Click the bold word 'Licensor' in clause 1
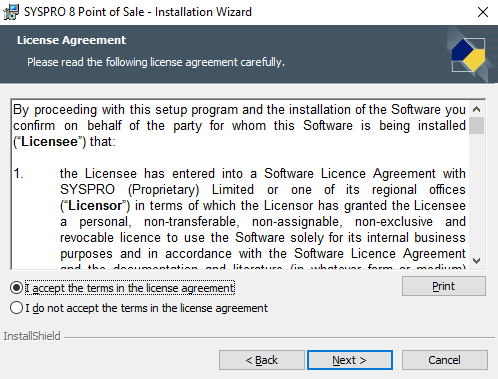 (95, 206)
